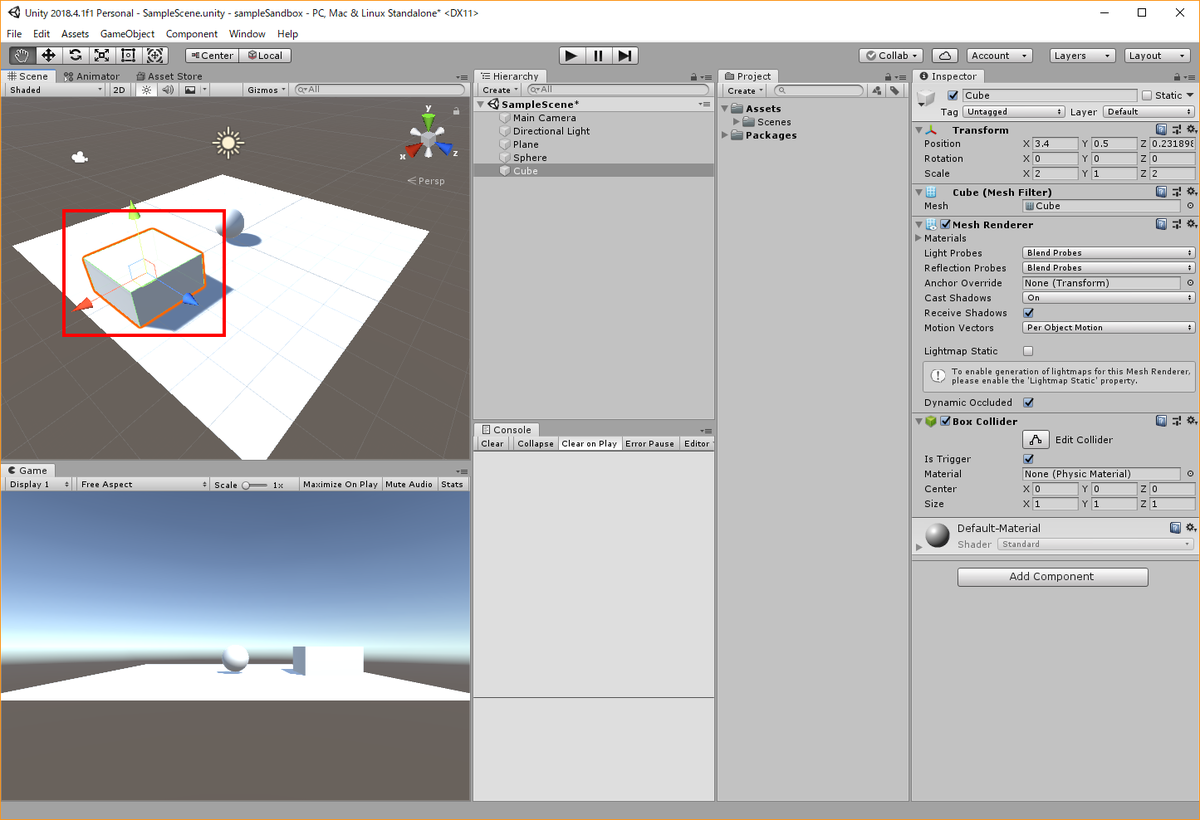This screenshot has height=820, width=1200.
Task: Toggle scene lighting sun icon
Action: pos(146,90)
